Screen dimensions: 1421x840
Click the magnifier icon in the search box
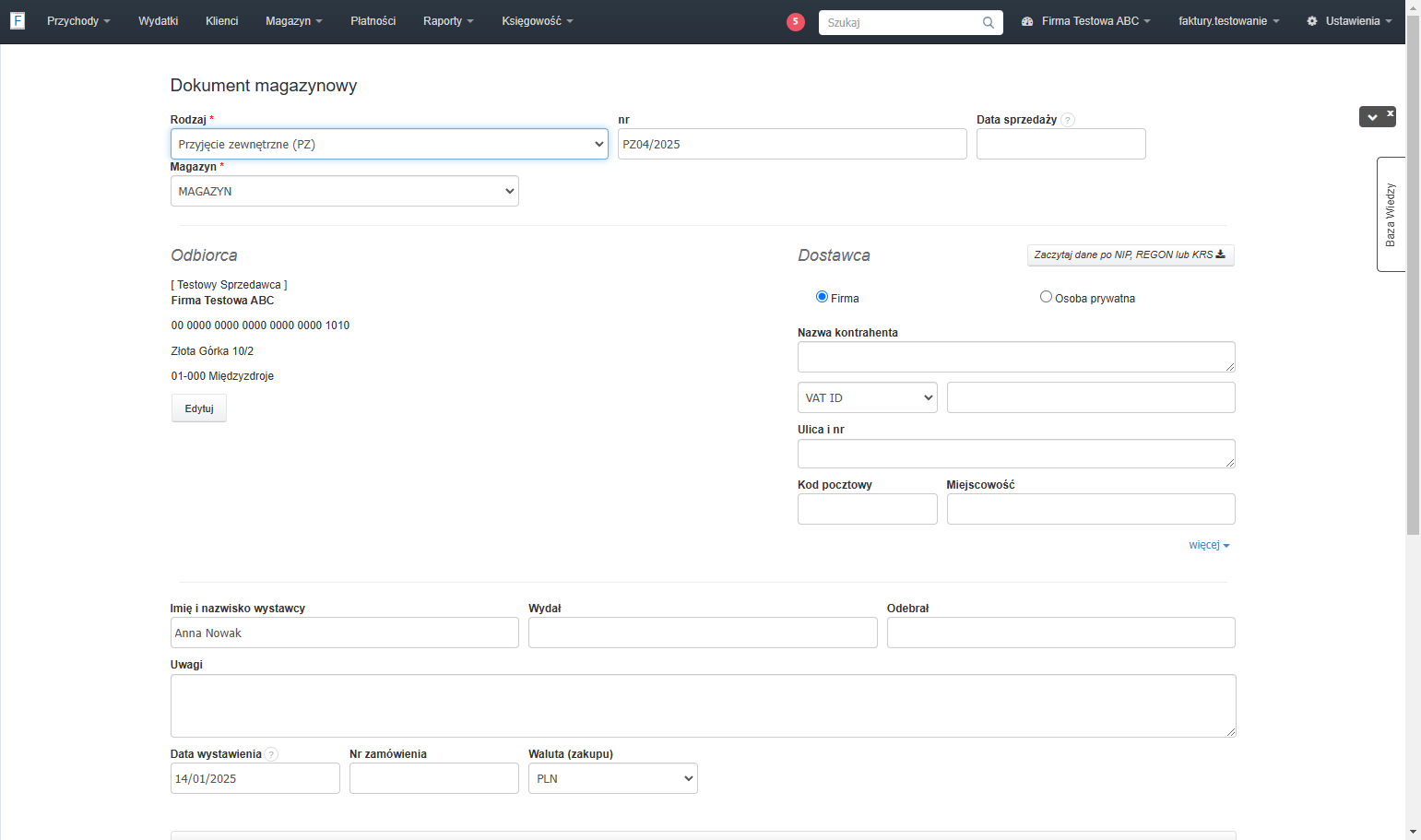(x=989, y=23)
